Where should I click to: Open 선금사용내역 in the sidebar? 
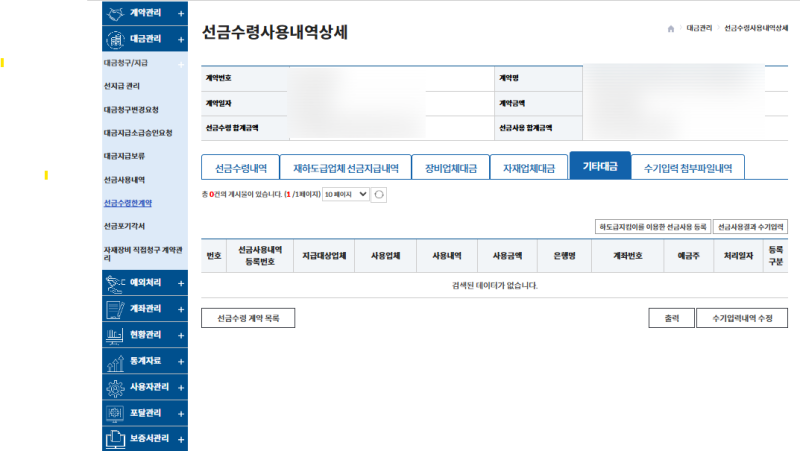click(124, 180)
